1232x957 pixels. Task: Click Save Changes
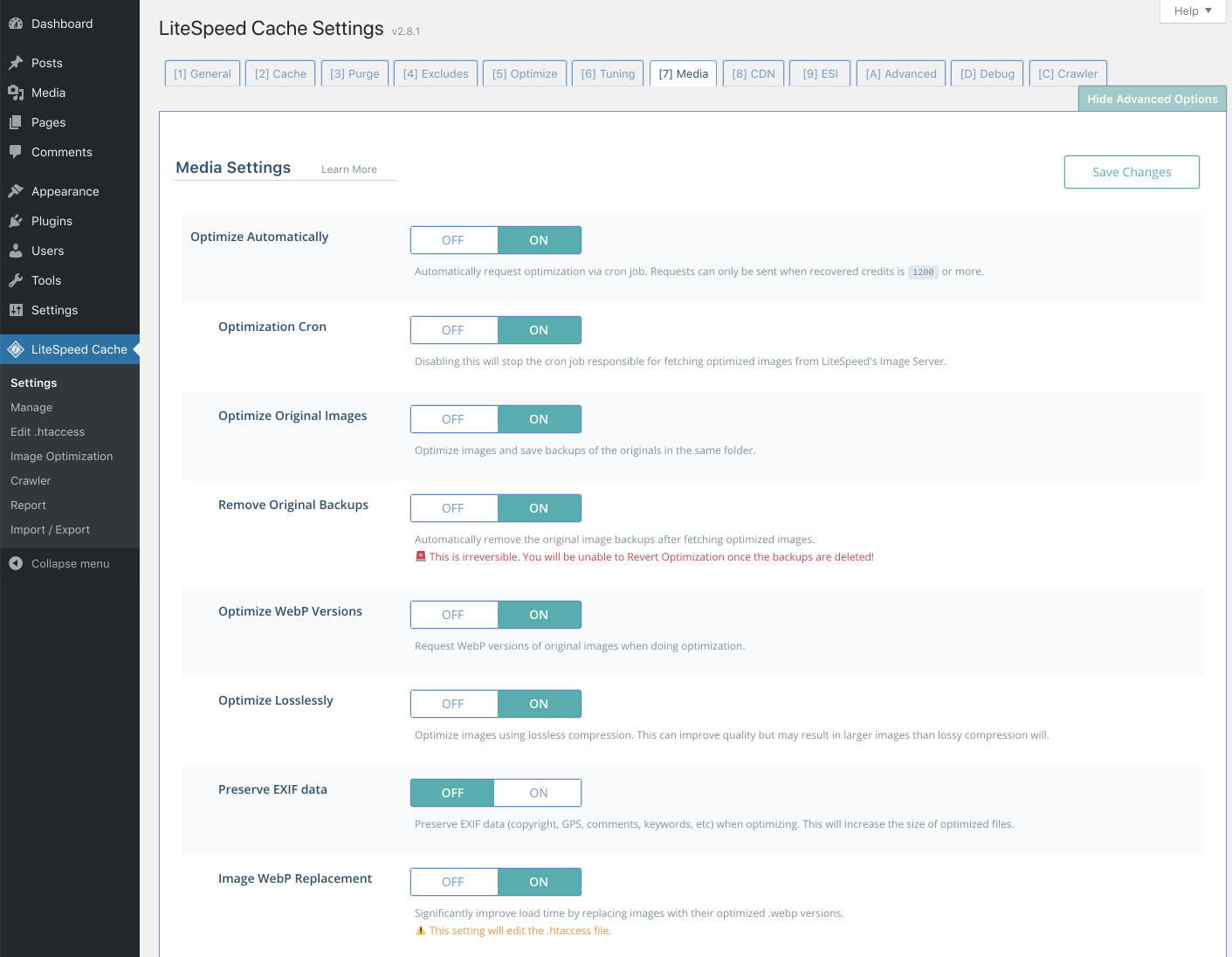click(1131, 171)
